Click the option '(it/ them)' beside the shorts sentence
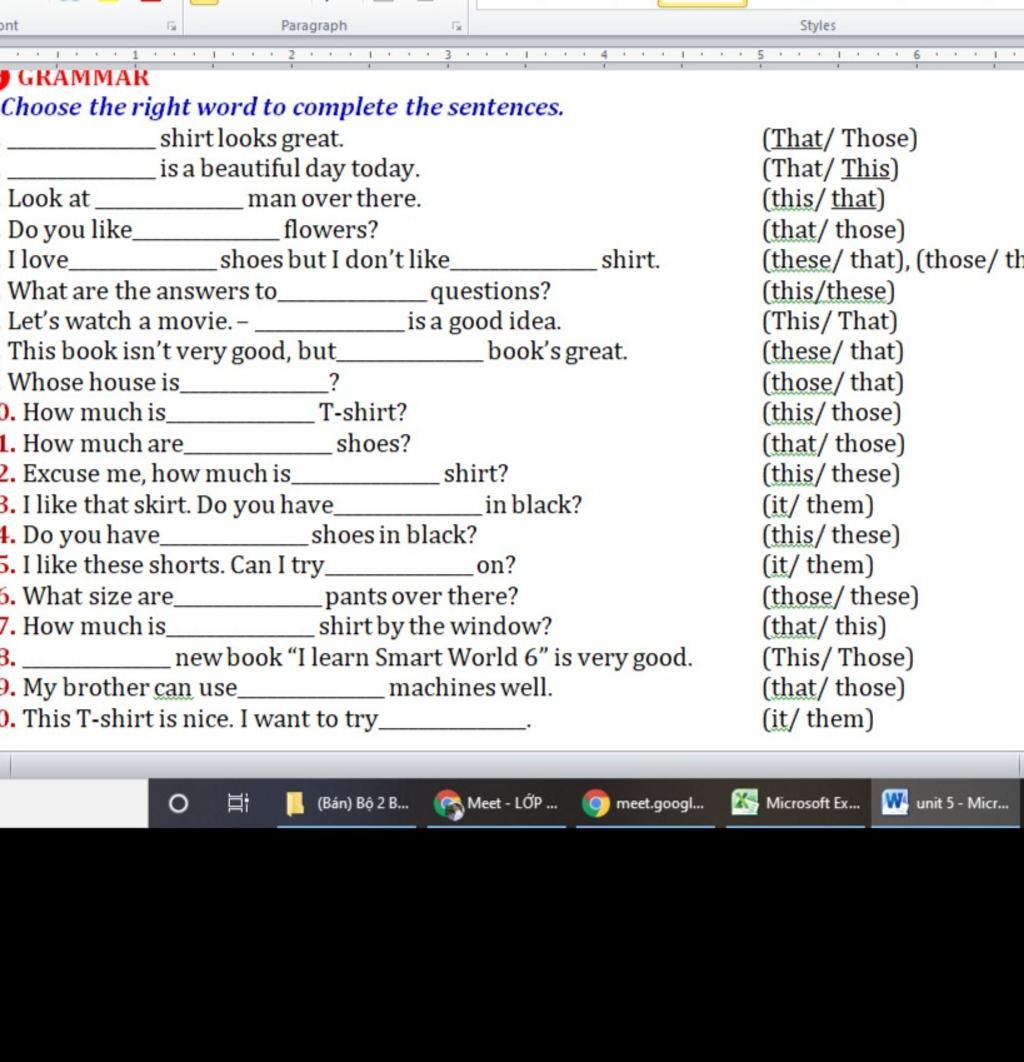 [x=818, y=566]
